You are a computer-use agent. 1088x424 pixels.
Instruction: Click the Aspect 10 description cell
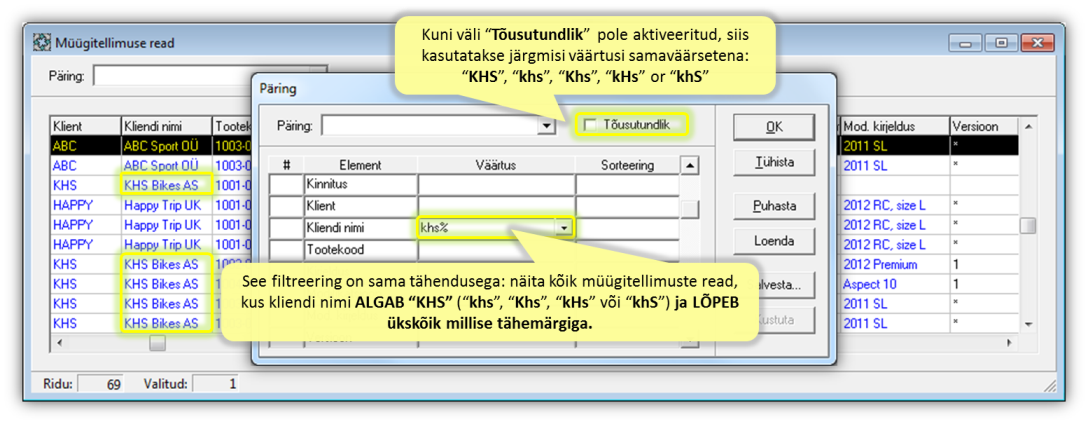point(895,284)
